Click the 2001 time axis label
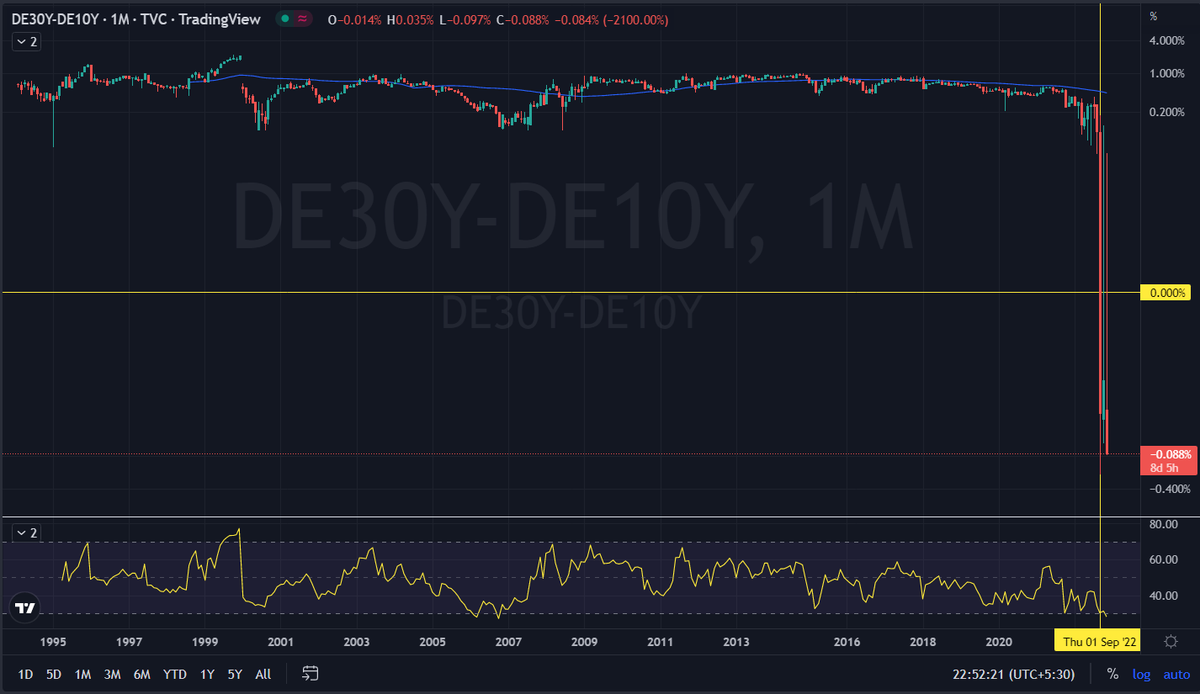 (280, 640)
